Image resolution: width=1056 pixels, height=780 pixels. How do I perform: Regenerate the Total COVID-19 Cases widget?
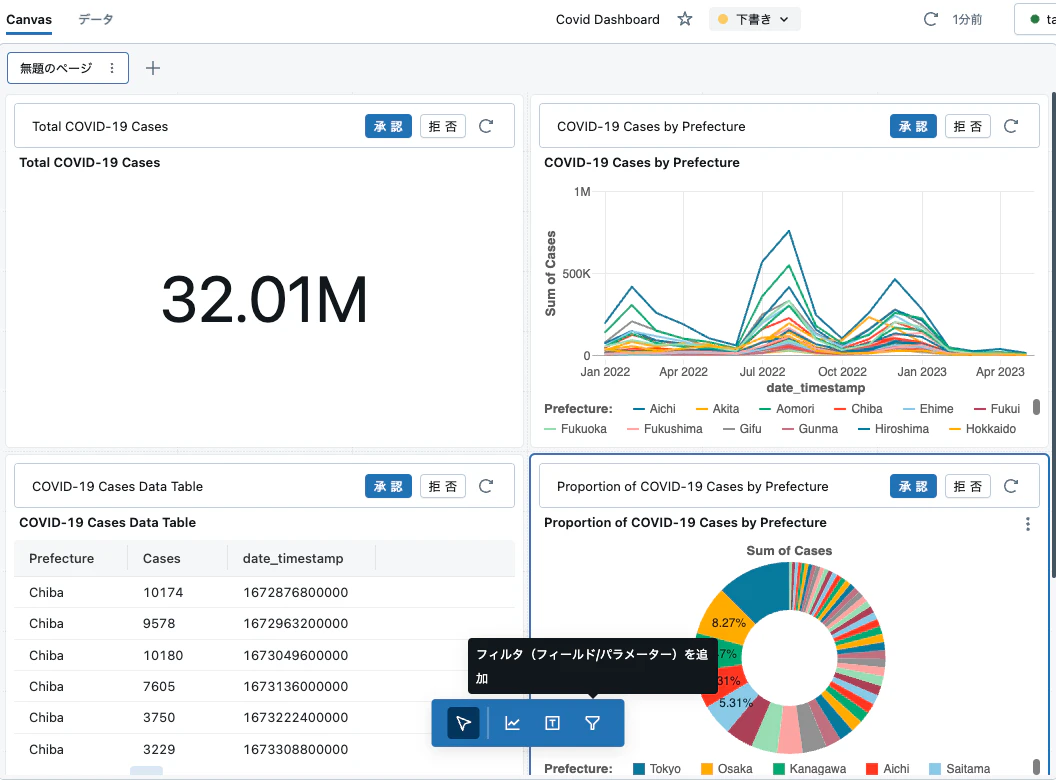pos(486,126)
